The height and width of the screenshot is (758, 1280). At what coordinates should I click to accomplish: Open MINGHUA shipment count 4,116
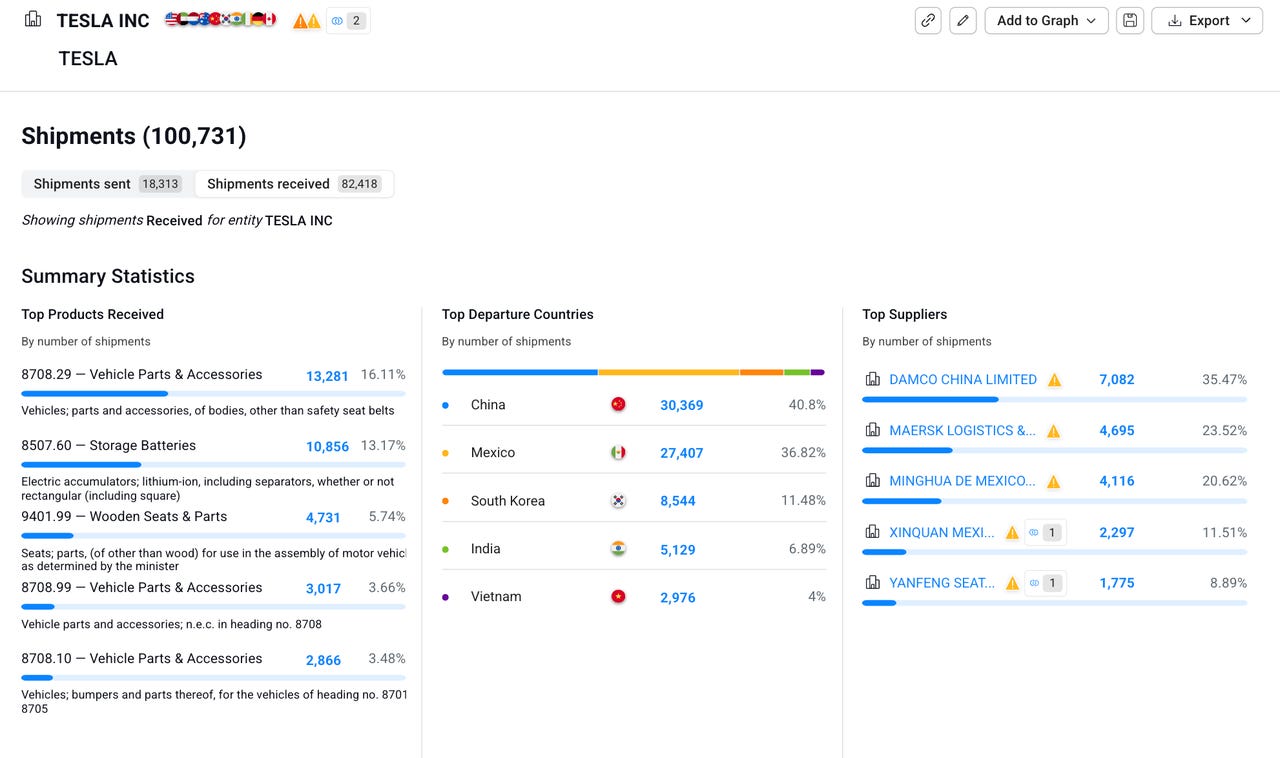click(1116, 481)
